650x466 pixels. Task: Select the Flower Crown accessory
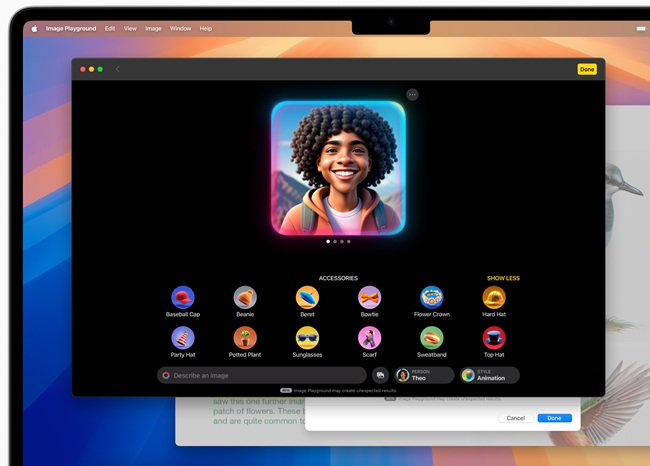[432, 297]
